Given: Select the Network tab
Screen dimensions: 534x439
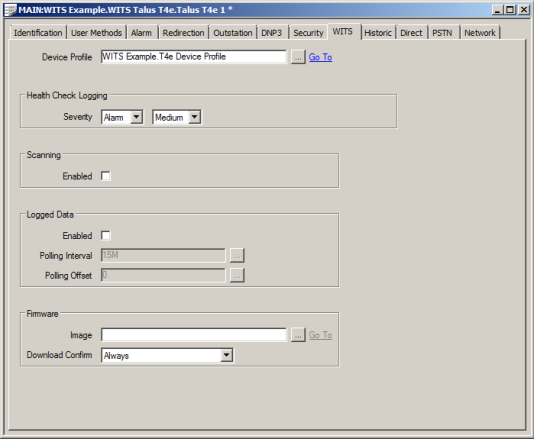Looking at the screenshot, I should point(480,33).
